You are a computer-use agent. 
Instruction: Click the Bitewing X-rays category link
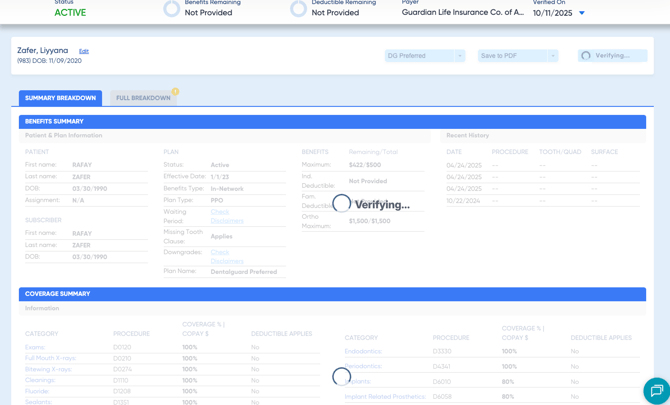tap(48, 369)
